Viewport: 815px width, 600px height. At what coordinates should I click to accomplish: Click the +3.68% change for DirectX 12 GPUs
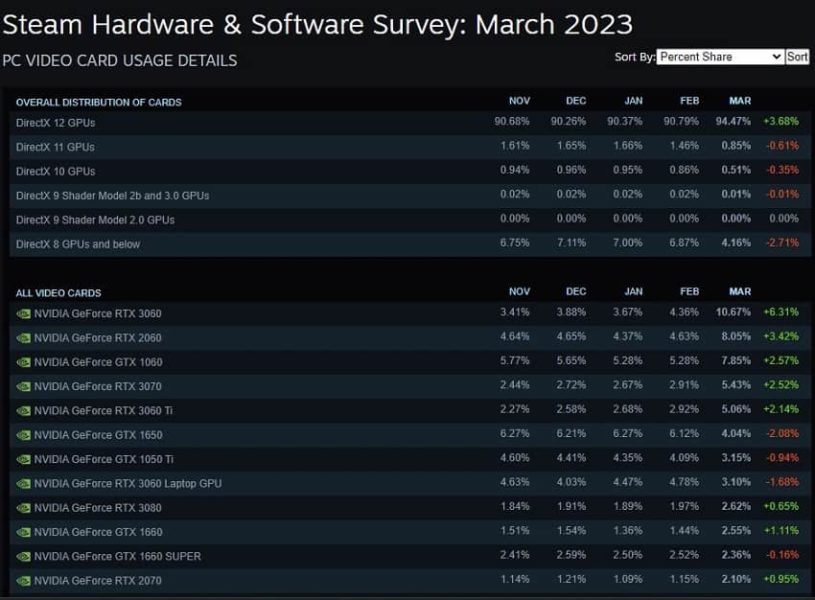tap(781, 121)
